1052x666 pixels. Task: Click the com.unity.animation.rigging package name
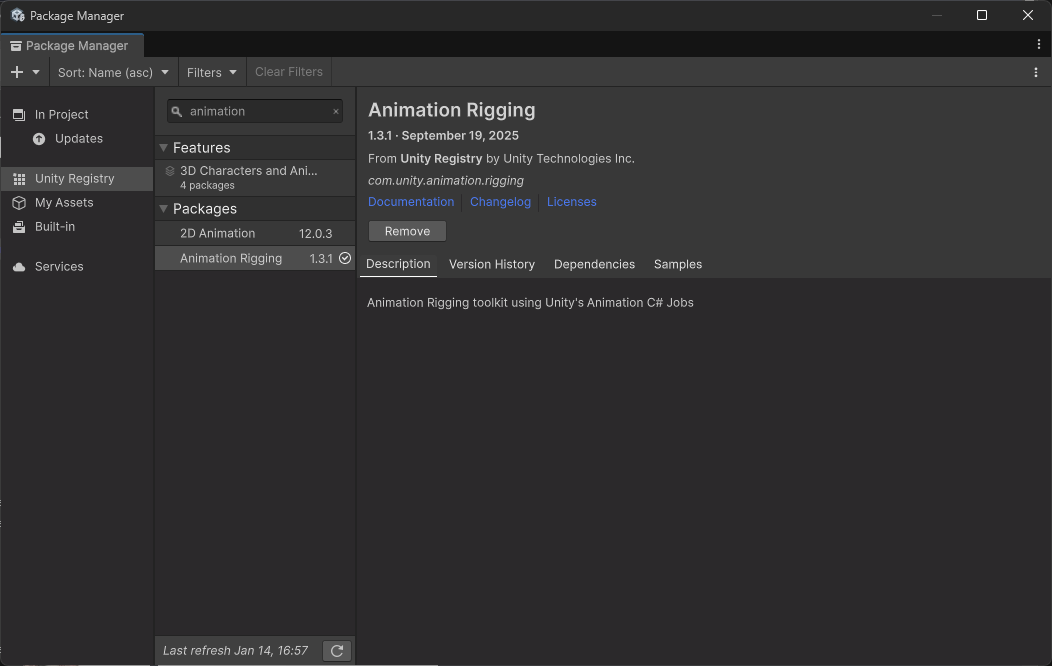point(445,180)
